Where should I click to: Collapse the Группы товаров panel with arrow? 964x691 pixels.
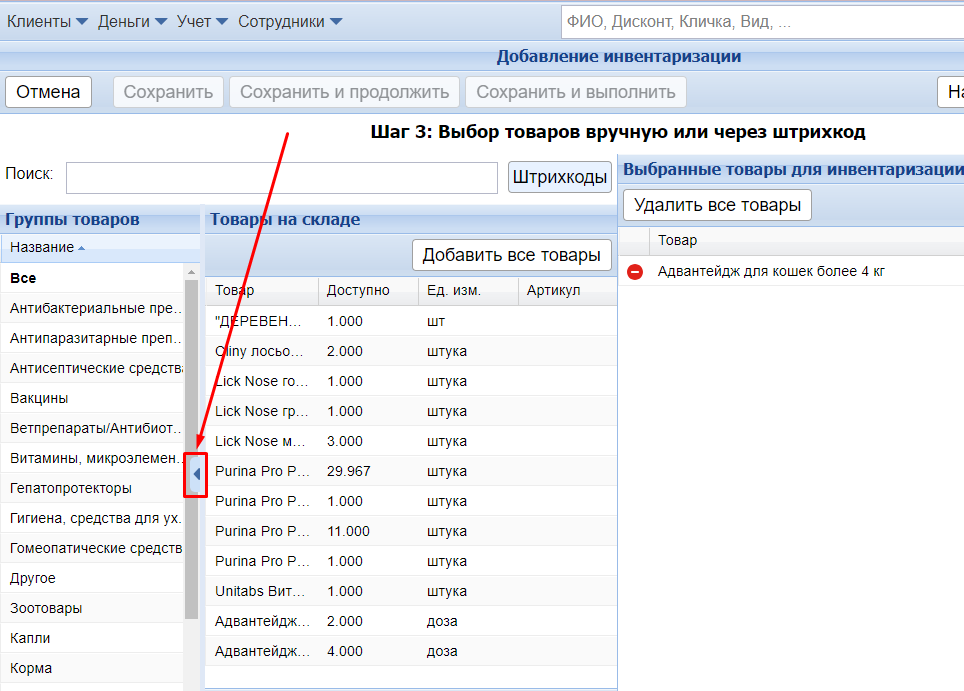coord(196,474)
